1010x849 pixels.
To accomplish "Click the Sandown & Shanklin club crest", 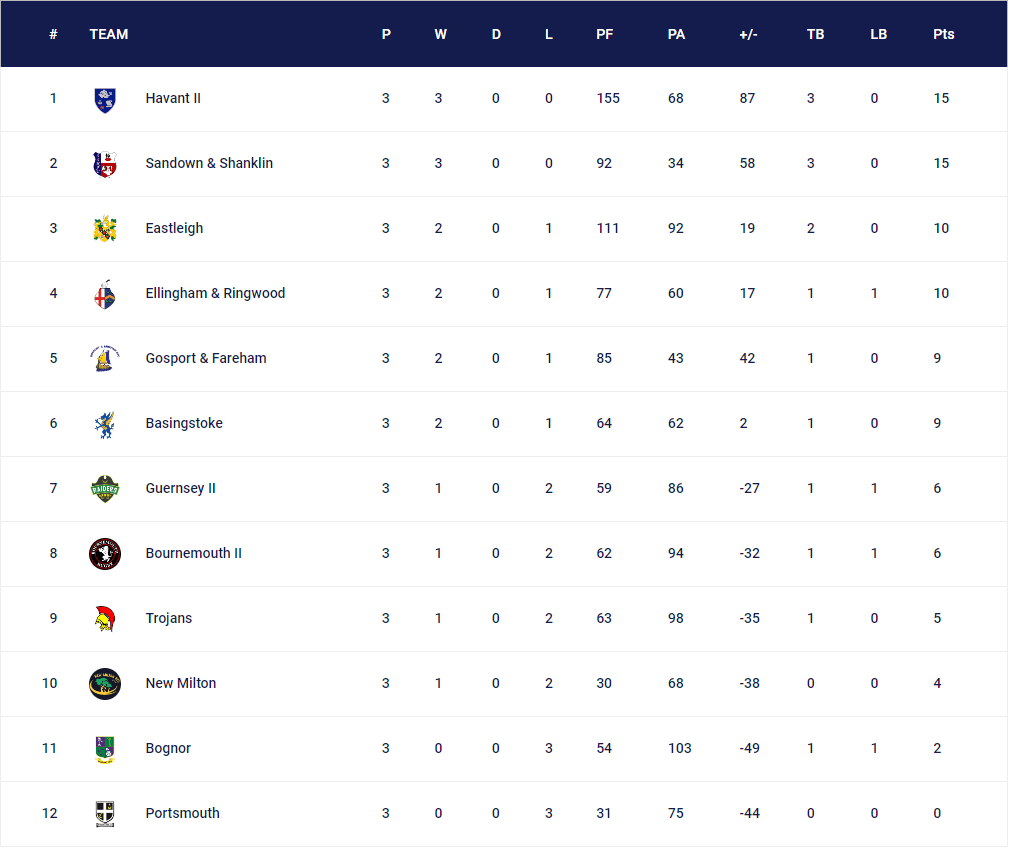I will [104, 164].
